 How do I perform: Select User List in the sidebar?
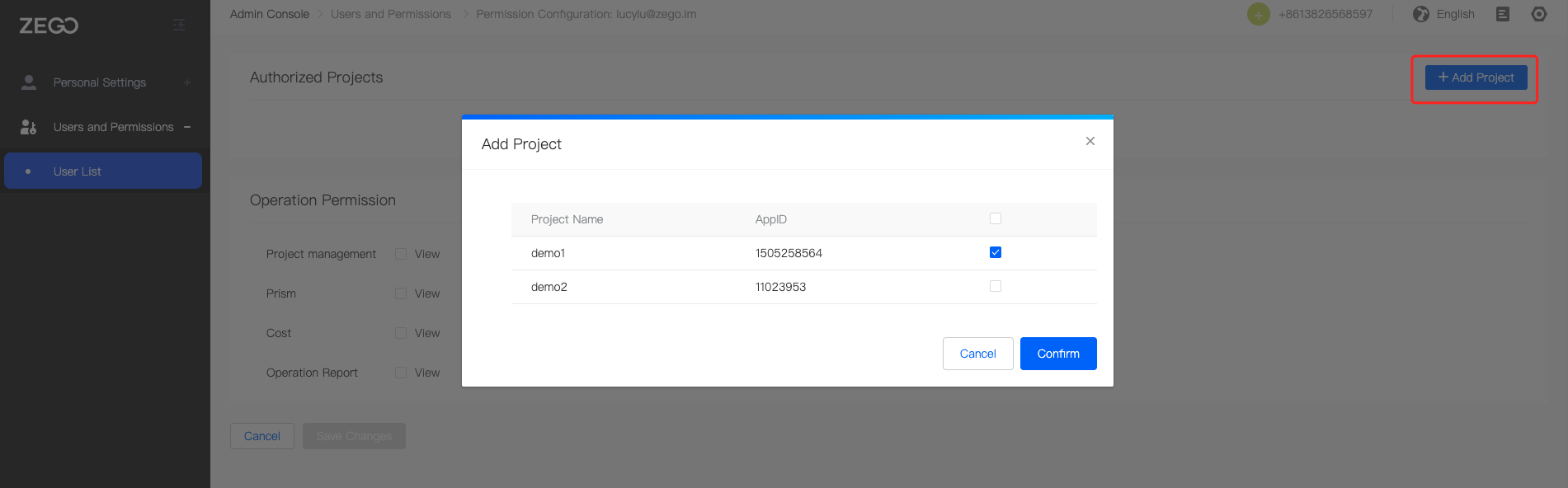click(78, 171)
